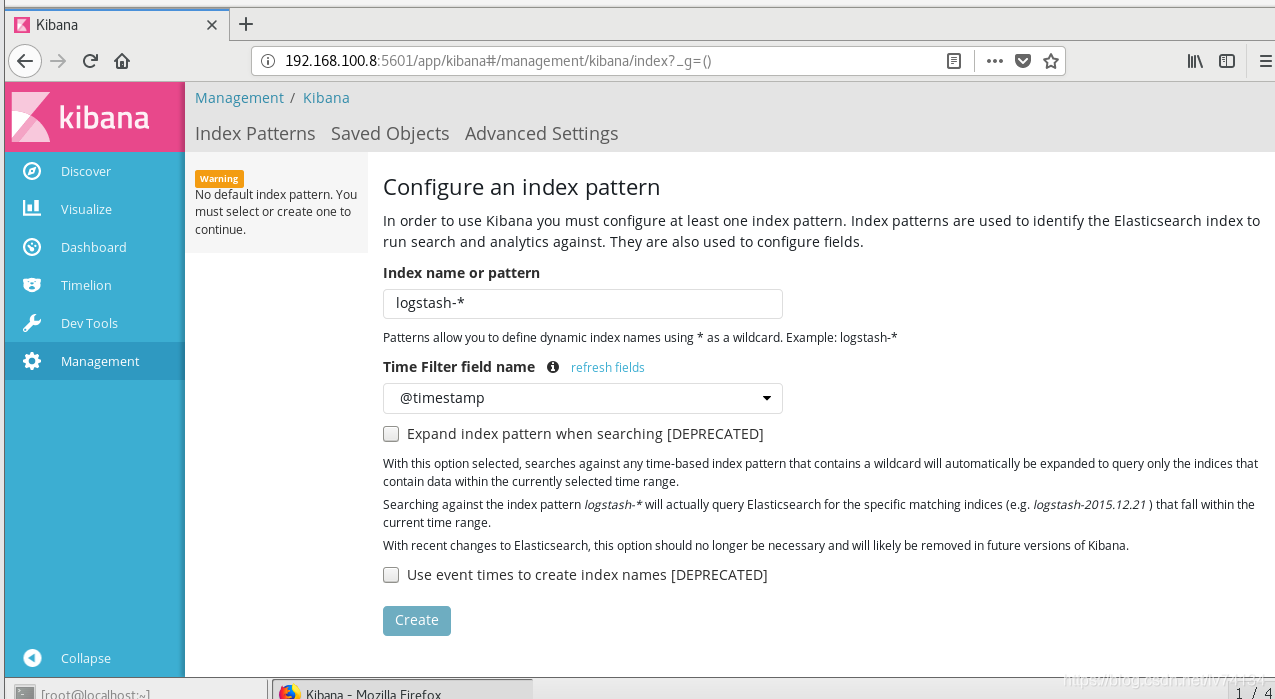Open Management via the gear icon
The height and width of the screenshot is (699, 1275).
coord(32,361)
